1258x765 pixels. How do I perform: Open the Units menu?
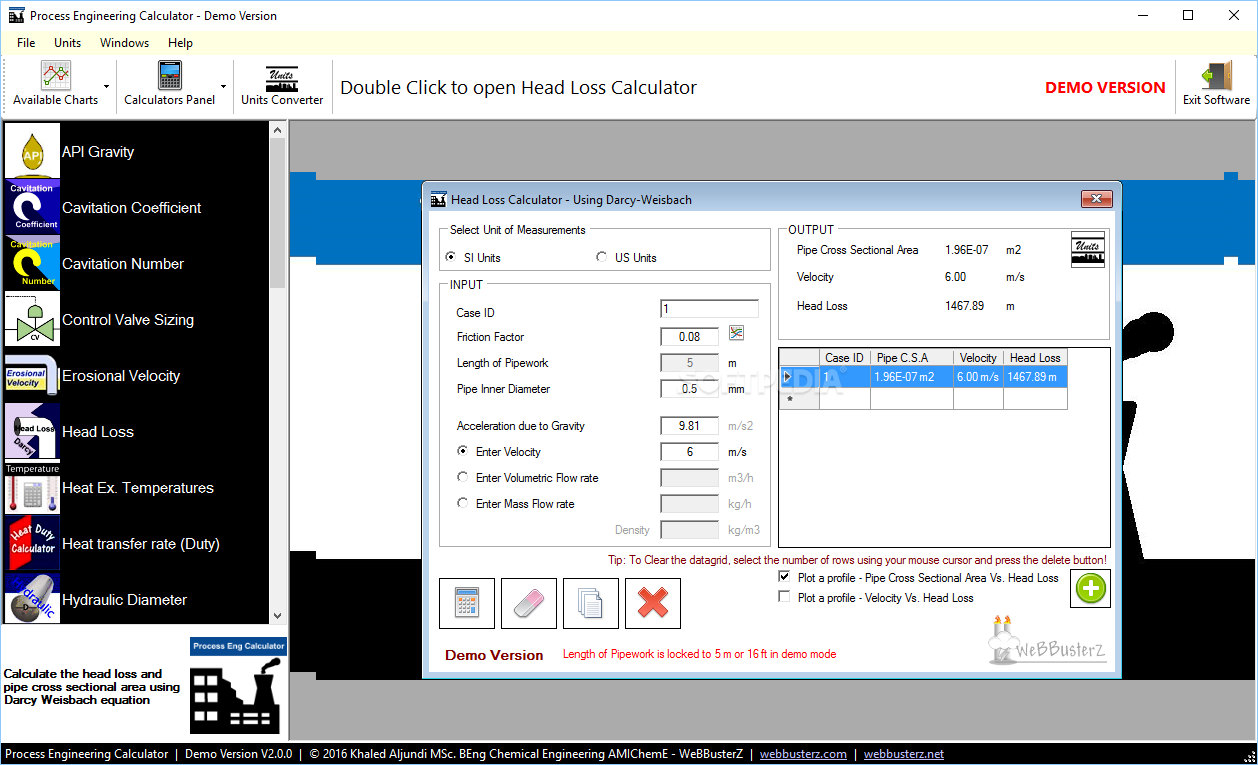pos(68,43)
